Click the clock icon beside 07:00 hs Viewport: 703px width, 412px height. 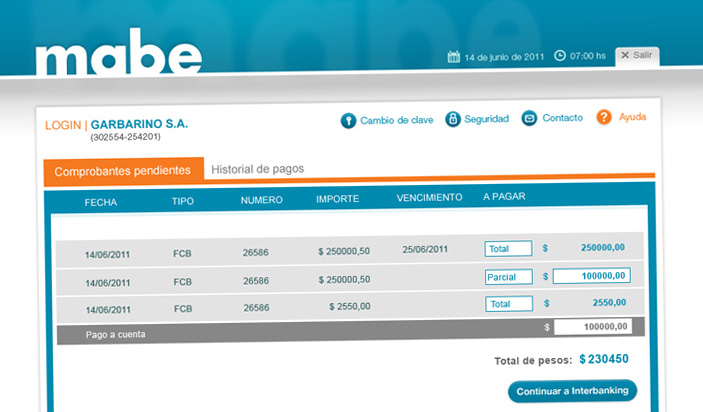point(560,56)
